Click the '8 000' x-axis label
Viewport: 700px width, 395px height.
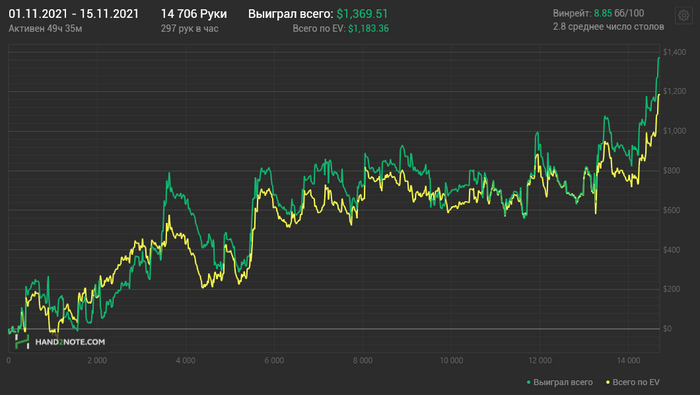362,361
